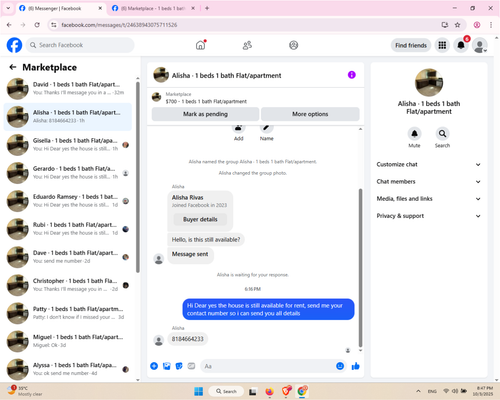This screenshot has height=400, width=500.
Task: Choose a sticker from the composer
Action: point(179,366)
